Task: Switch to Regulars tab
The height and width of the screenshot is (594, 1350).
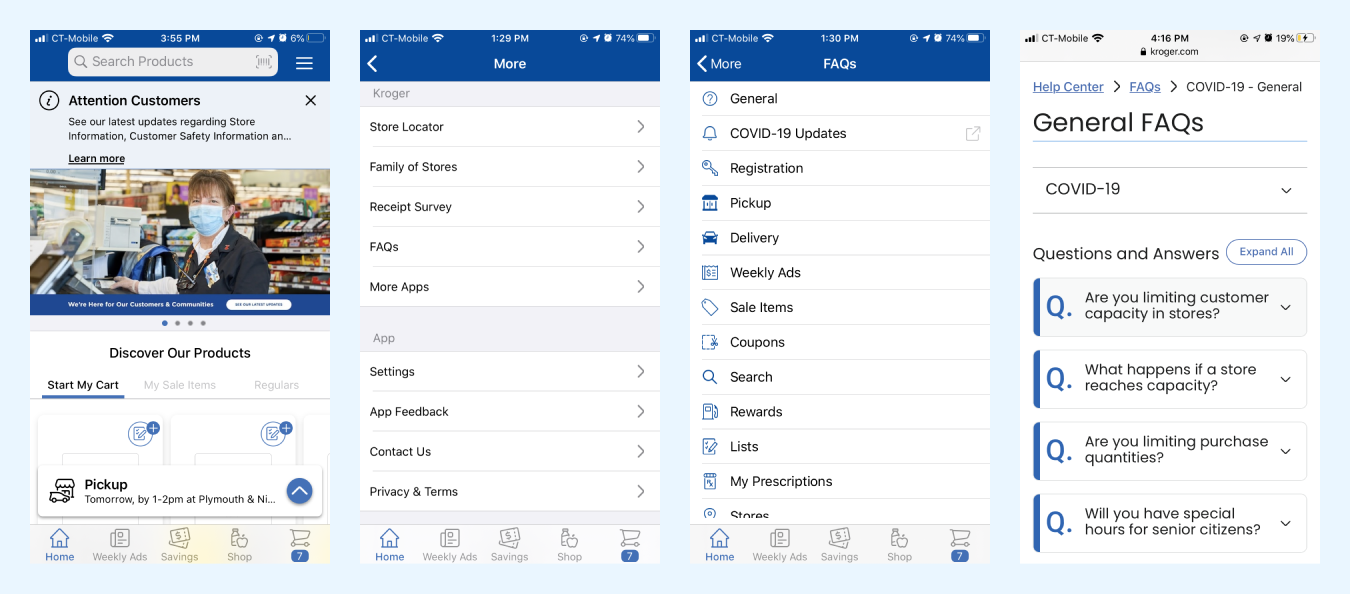Action: coord(276,385)
